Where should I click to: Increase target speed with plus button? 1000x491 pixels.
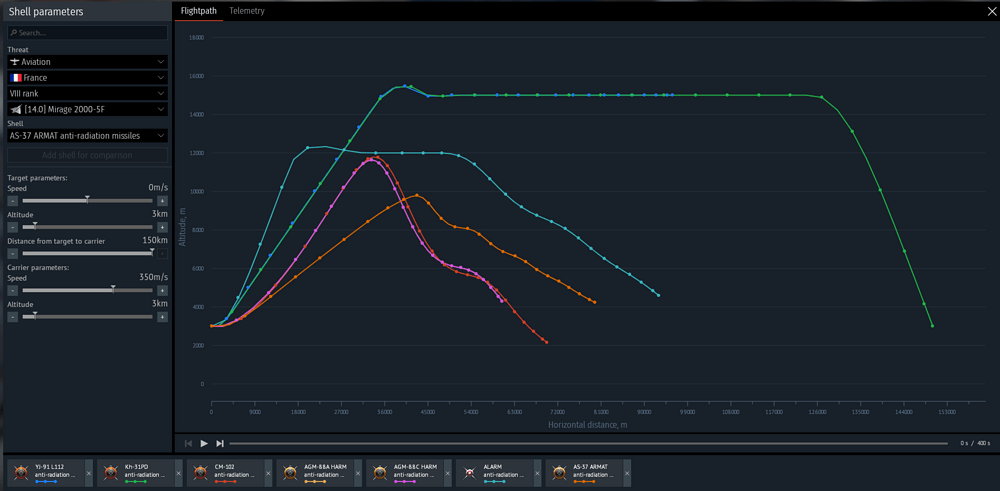click(x=163, y=201)
